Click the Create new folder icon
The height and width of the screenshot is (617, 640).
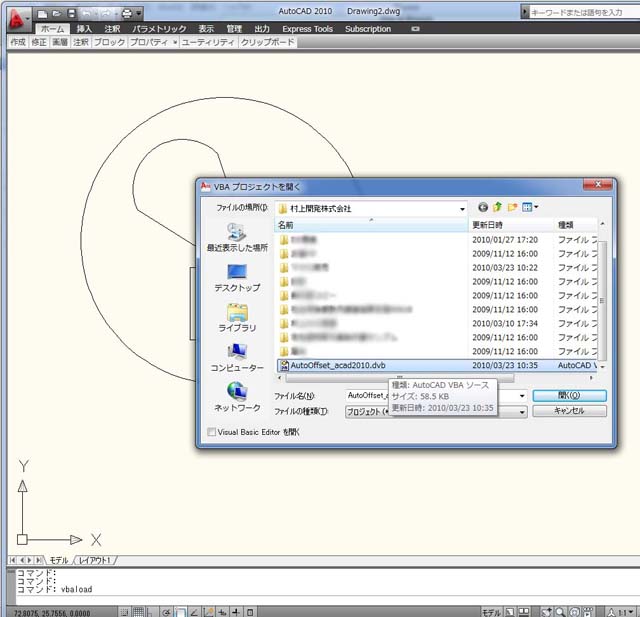coord(512,207)
